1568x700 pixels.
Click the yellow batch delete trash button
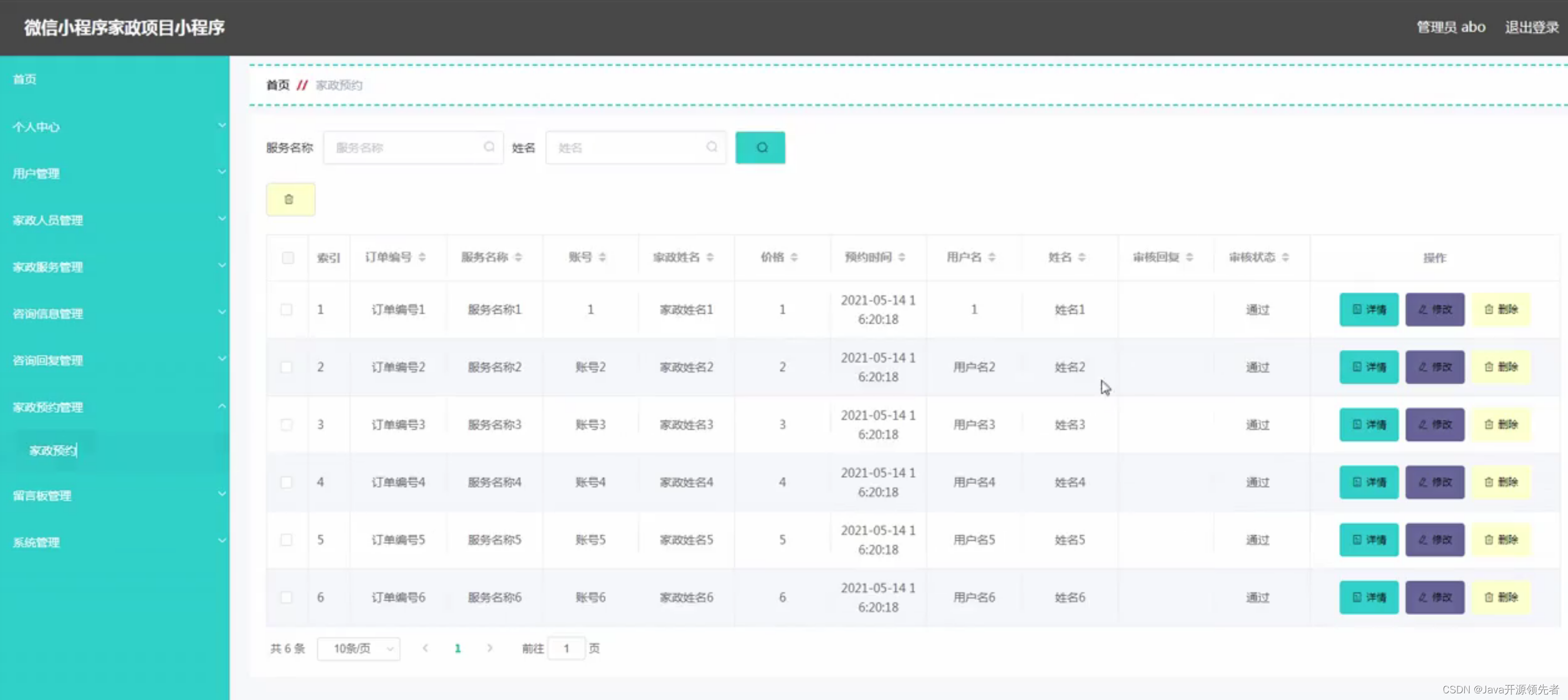coord(290,199)
